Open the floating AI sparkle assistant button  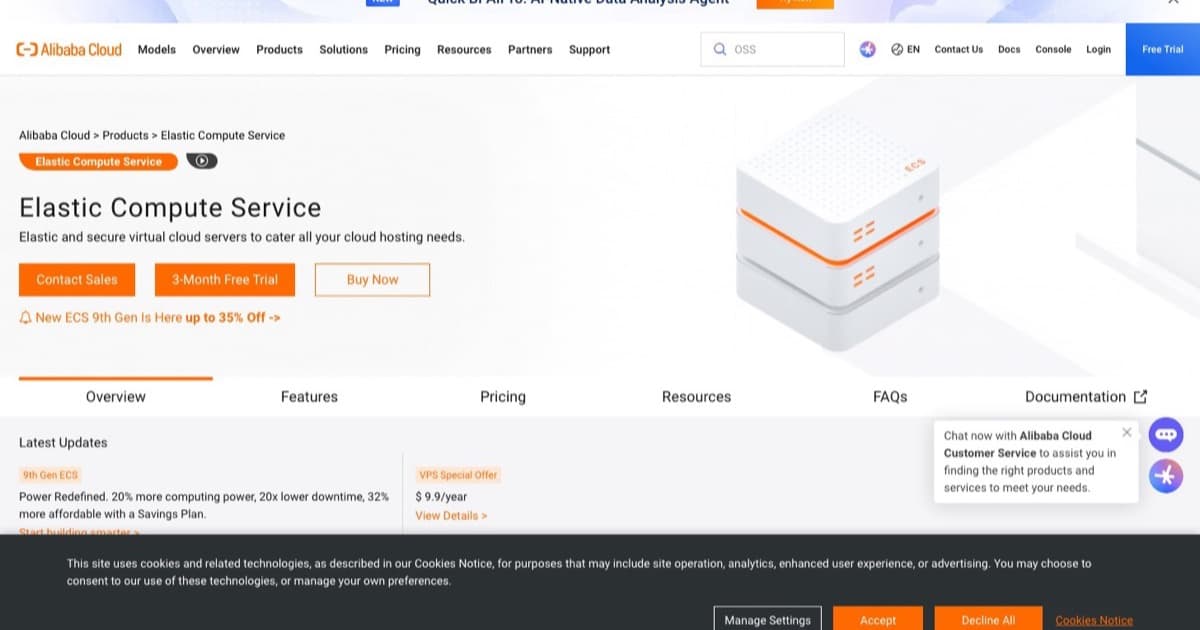pyautogui.click(x=1166, y=476)
